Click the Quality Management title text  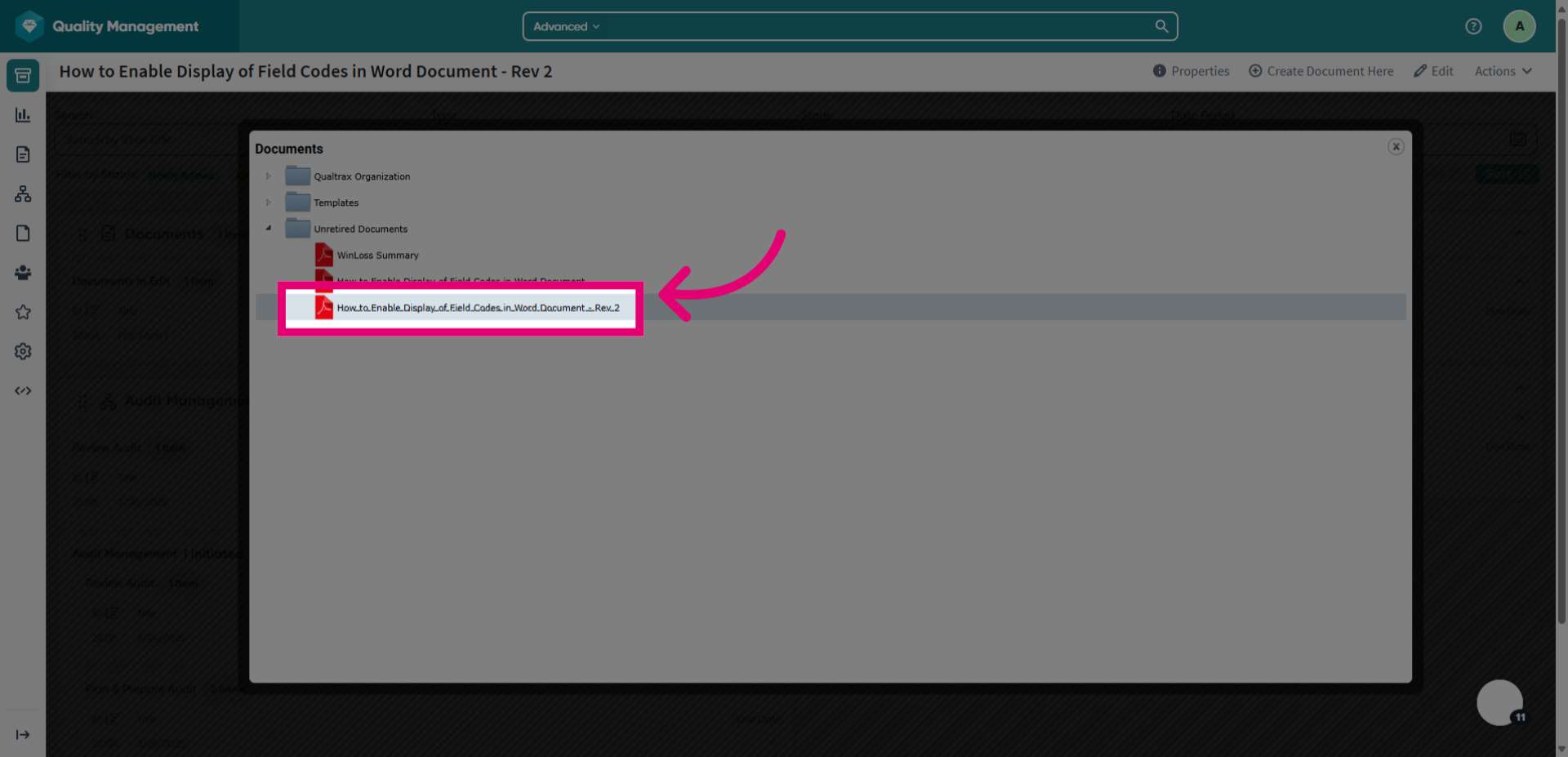126,26
